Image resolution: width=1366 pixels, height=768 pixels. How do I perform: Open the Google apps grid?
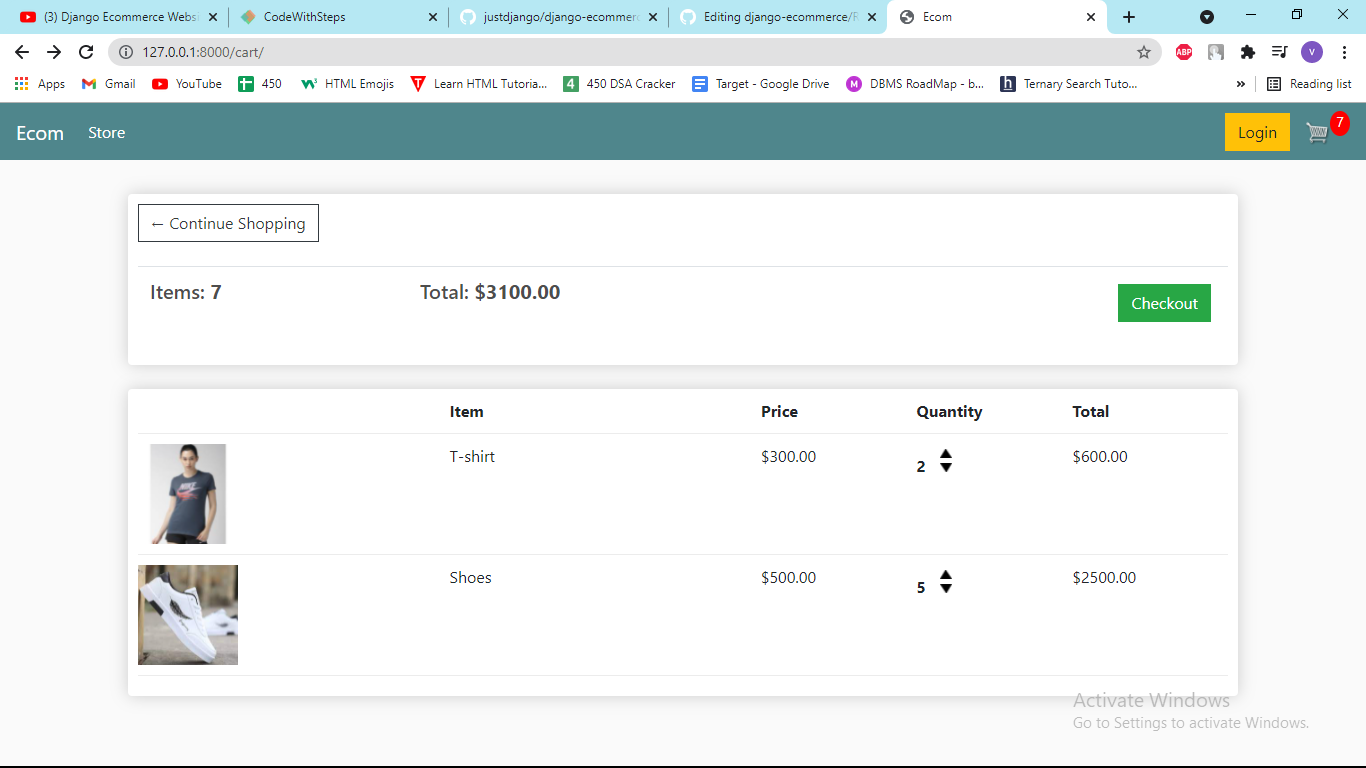click(x=21, y=84)
